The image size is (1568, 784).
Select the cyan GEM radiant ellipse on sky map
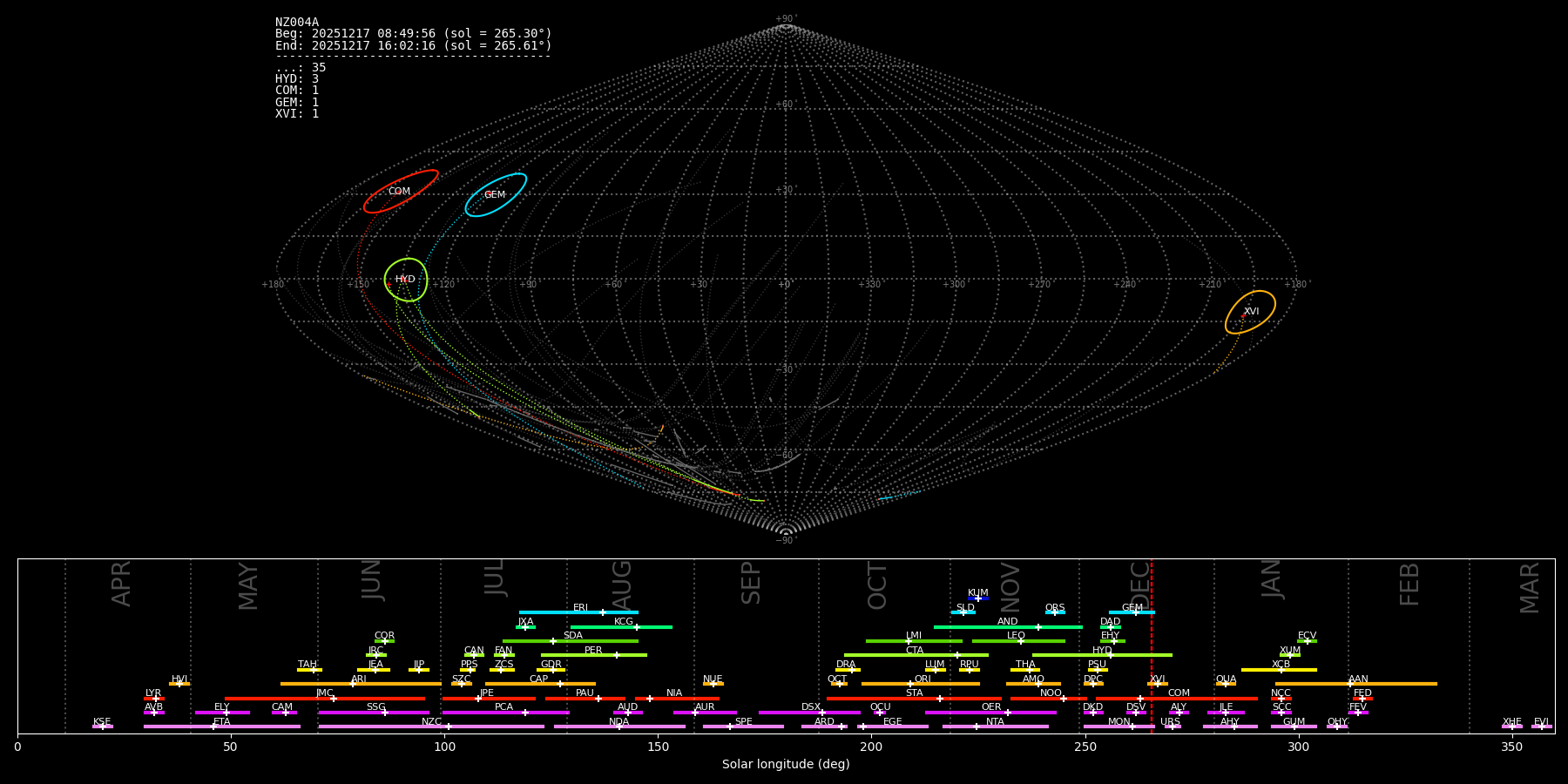496,195
